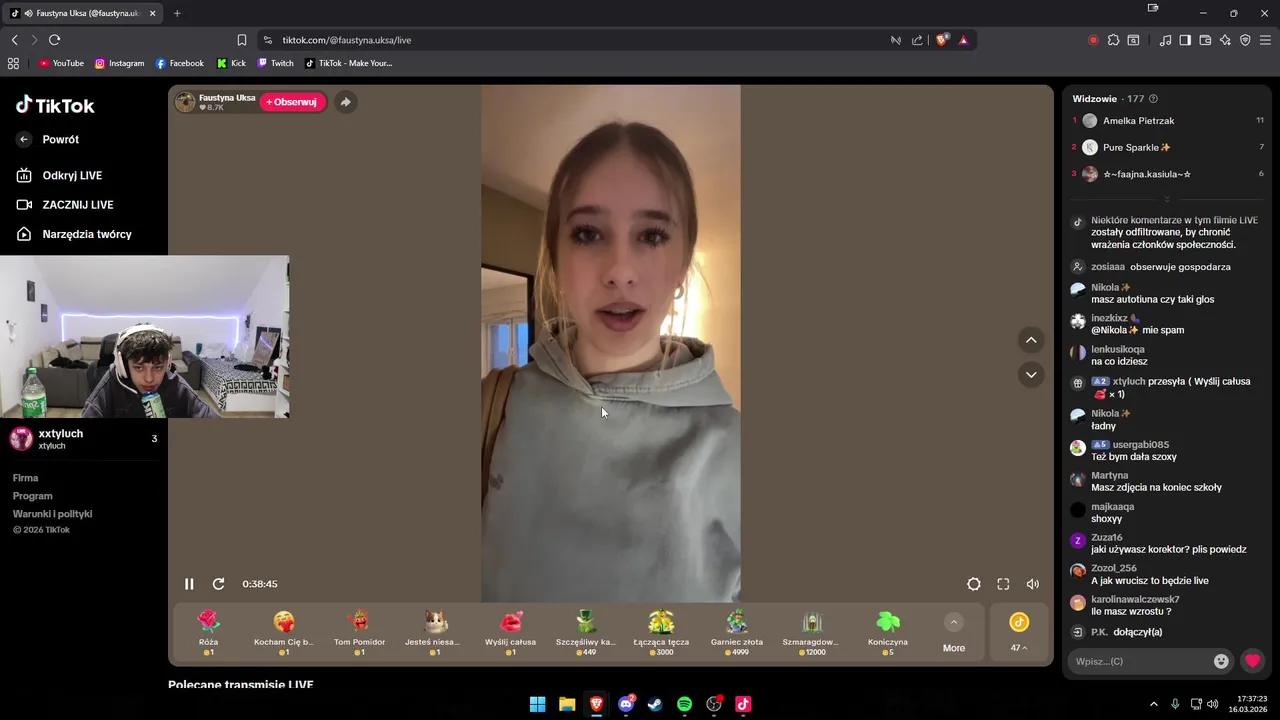Send the Tom Pomidor gift
The height and width of the screenshot is (720, 1280).
tap(359, 632)
